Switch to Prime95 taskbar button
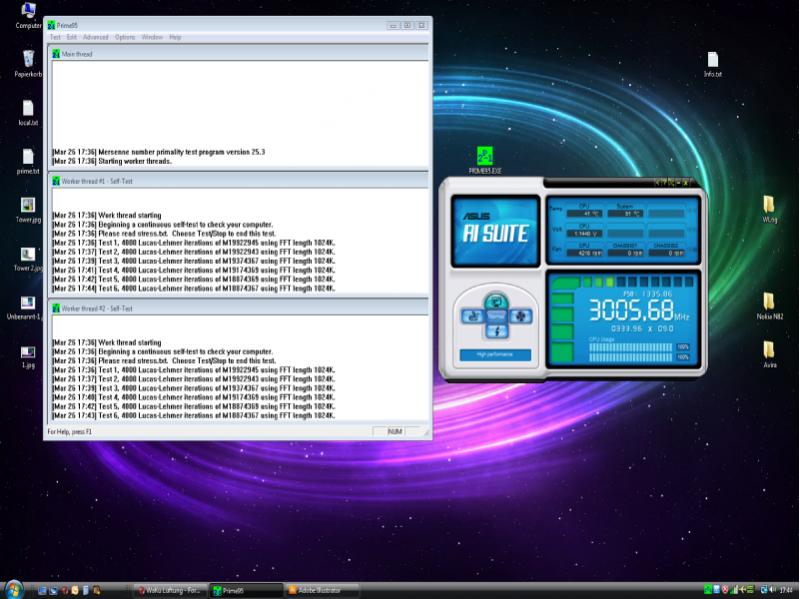The height and width of the screenshot is (599, 800). click(x=246, y=590)
